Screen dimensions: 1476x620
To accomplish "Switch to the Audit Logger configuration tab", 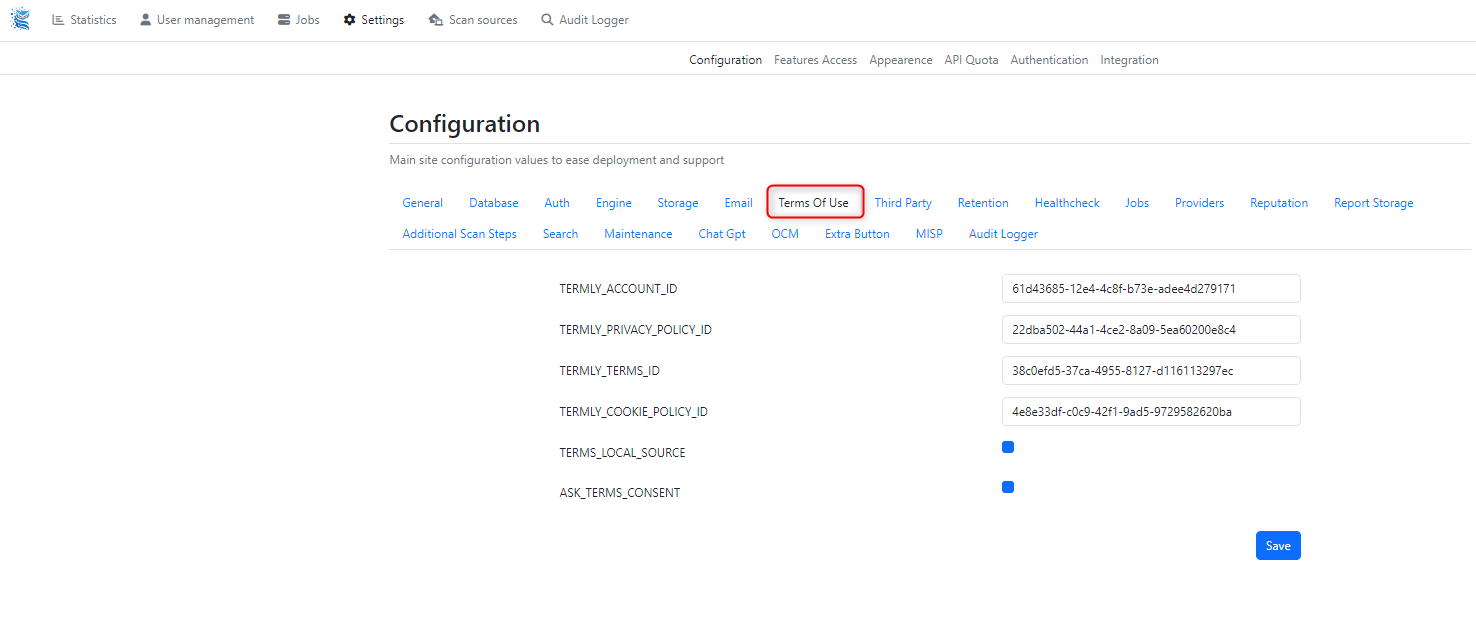I will [1003, 234].
